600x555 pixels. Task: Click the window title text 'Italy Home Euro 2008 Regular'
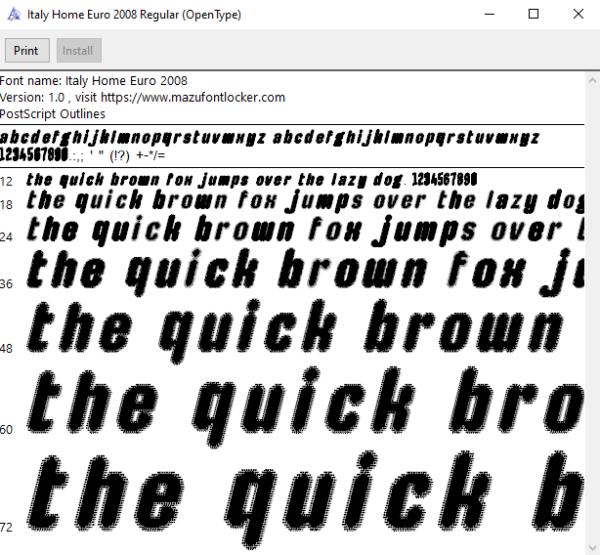coord(103,15)
